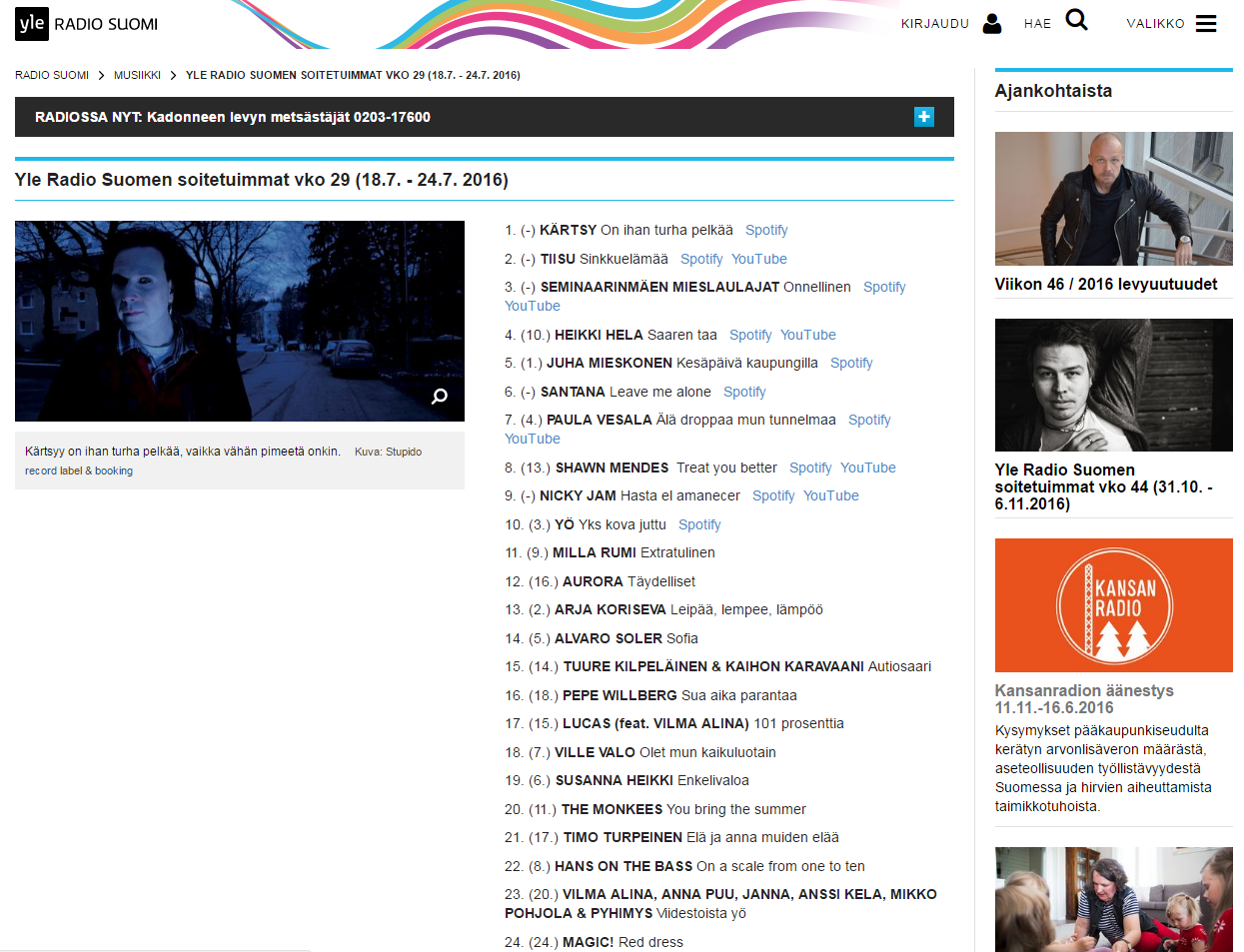This screenshot has height=952, width=1244.
Task: Select chart entry Lucas 101 prosenttia
Action: pyautogui.click(x=674, y=723)
